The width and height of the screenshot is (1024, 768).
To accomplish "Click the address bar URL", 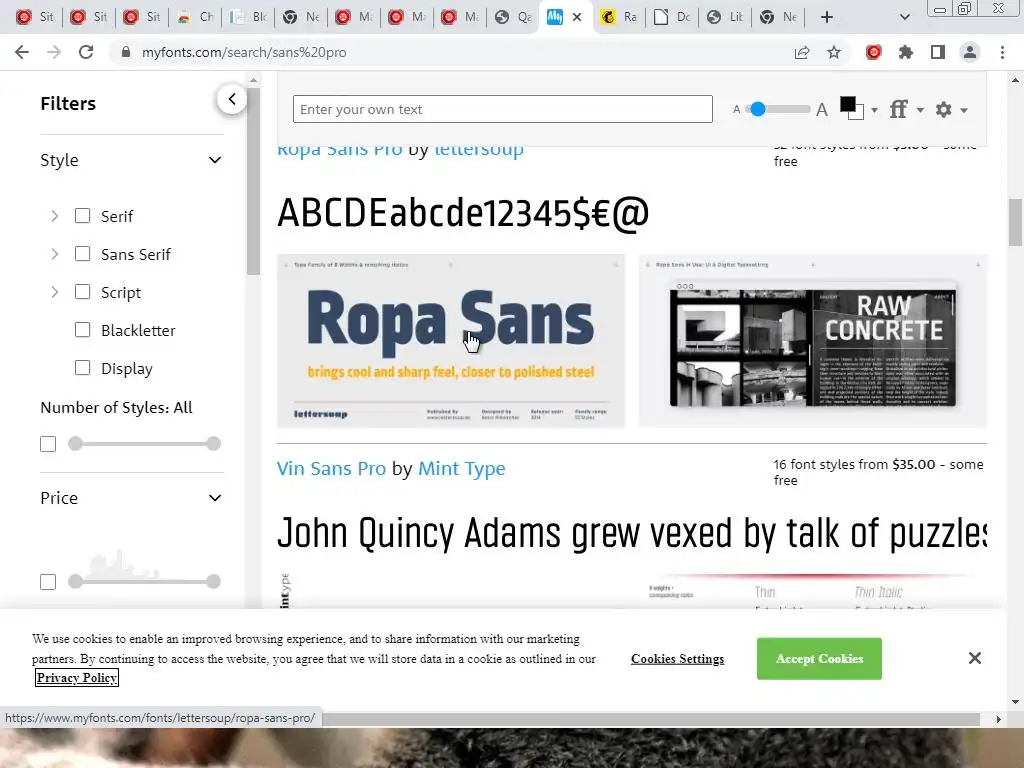I will [244, 52].
